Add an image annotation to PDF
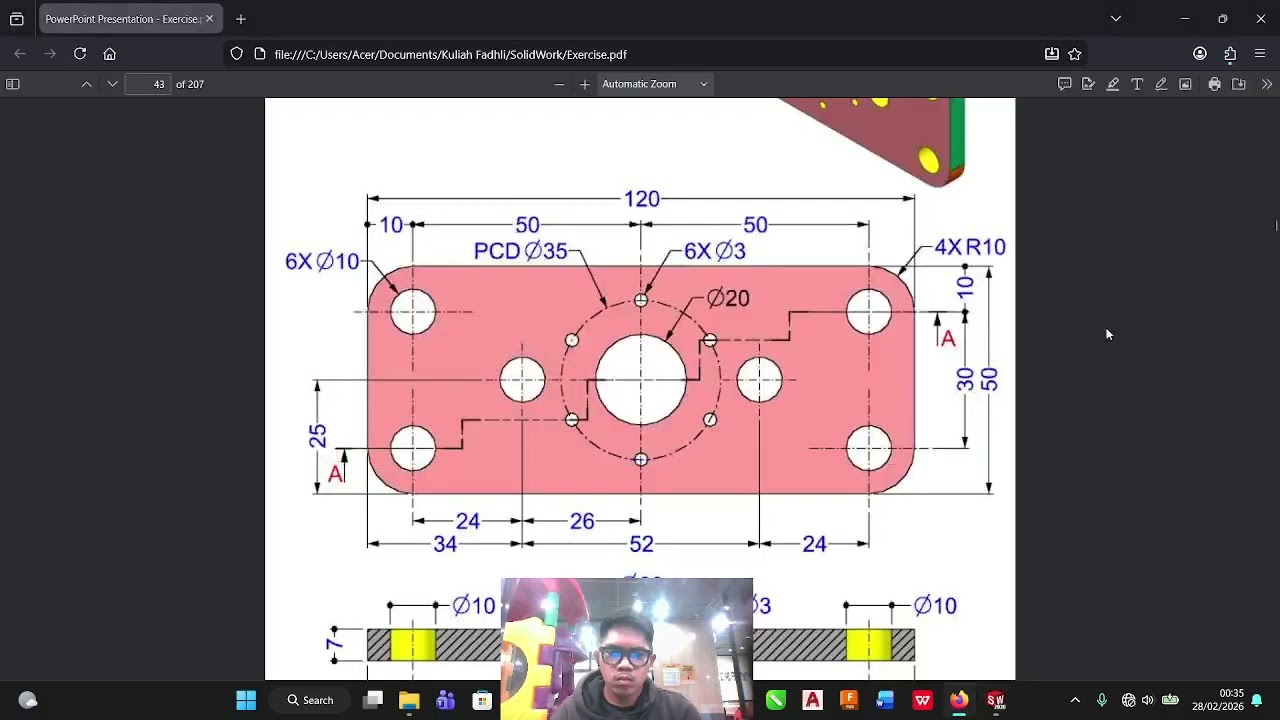 pos(1185,84)
